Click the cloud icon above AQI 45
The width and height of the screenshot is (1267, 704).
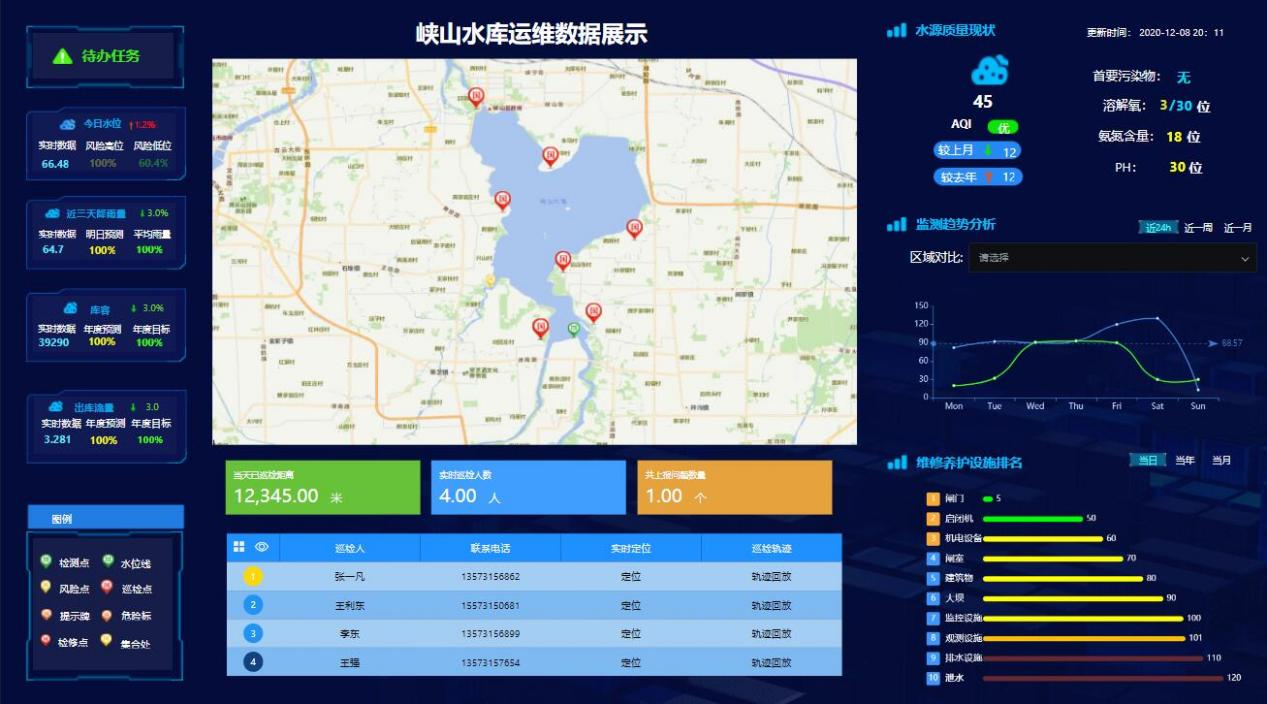989,71
